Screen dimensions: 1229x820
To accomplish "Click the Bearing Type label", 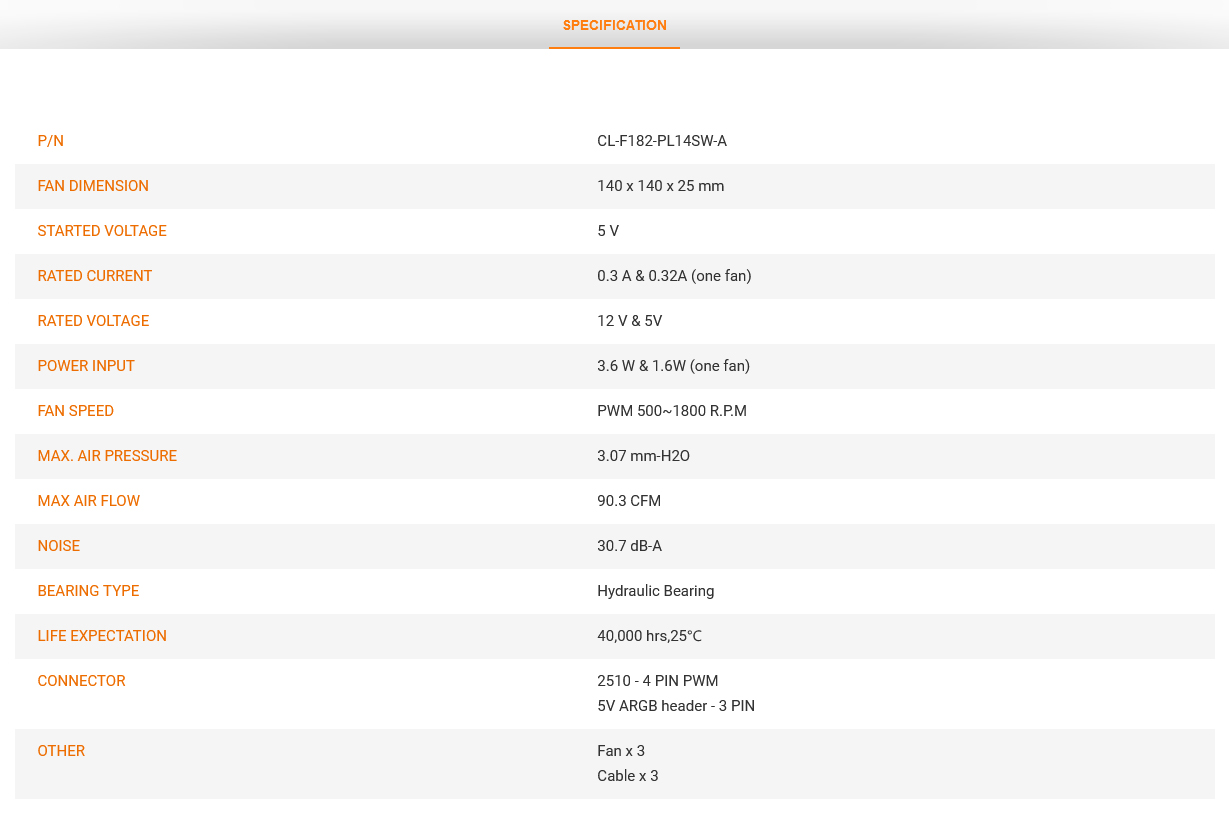I will point(88,591).
